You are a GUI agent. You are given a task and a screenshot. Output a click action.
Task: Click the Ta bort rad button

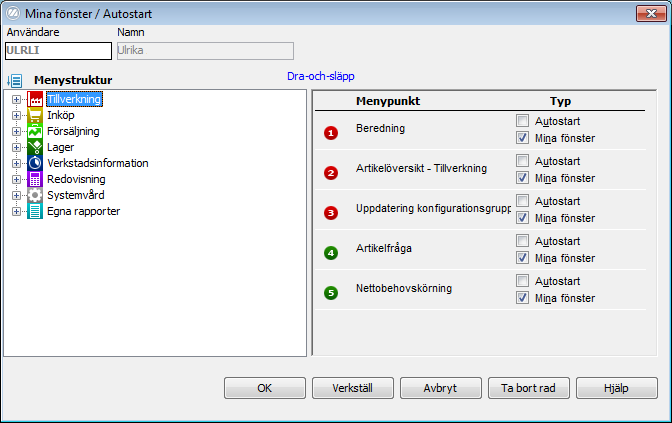[528, 387]
